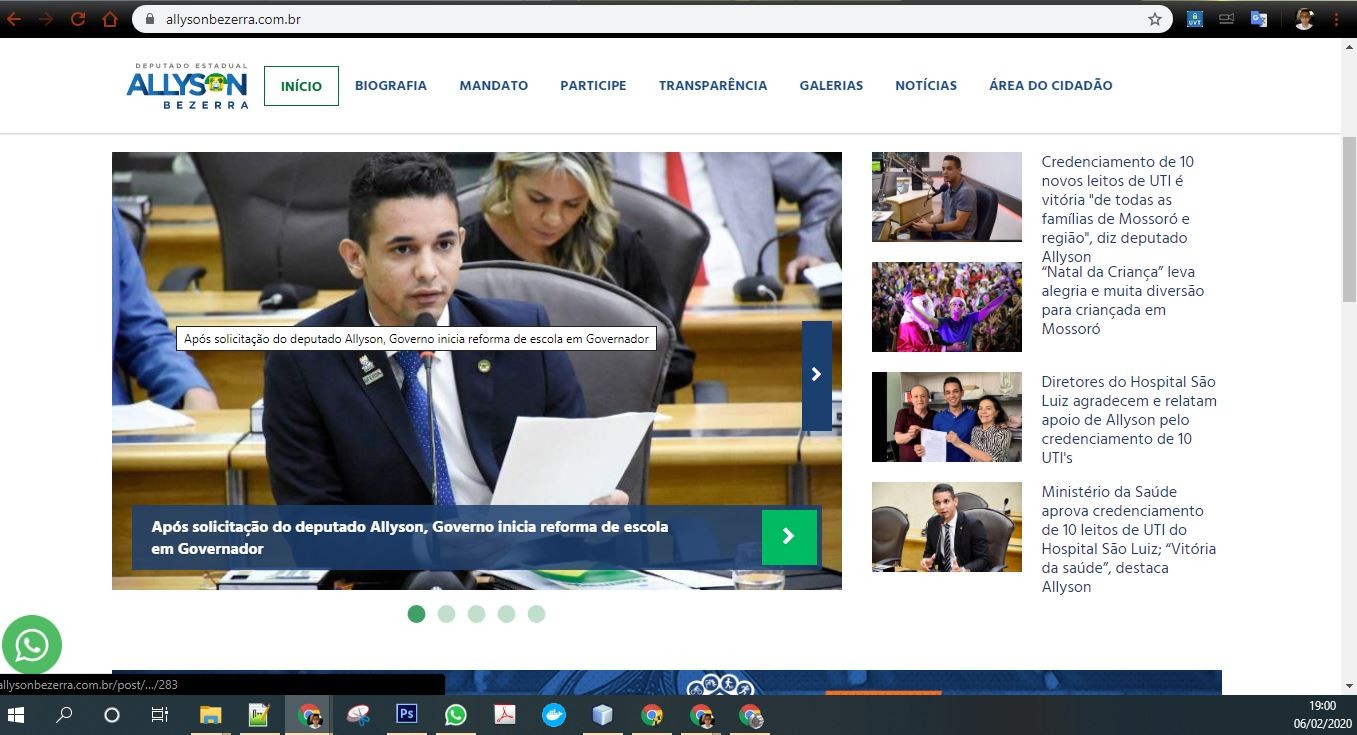Go back using the browser back arrow
The image size is (1357, 735).
tap(14, 19)
